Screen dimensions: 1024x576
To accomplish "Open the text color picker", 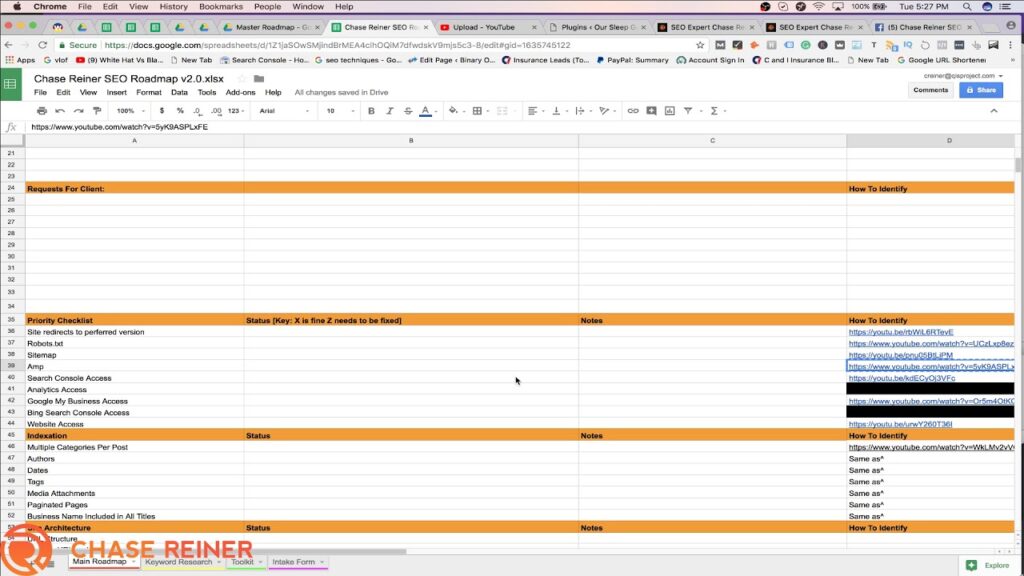I will [x=425, y=111].
